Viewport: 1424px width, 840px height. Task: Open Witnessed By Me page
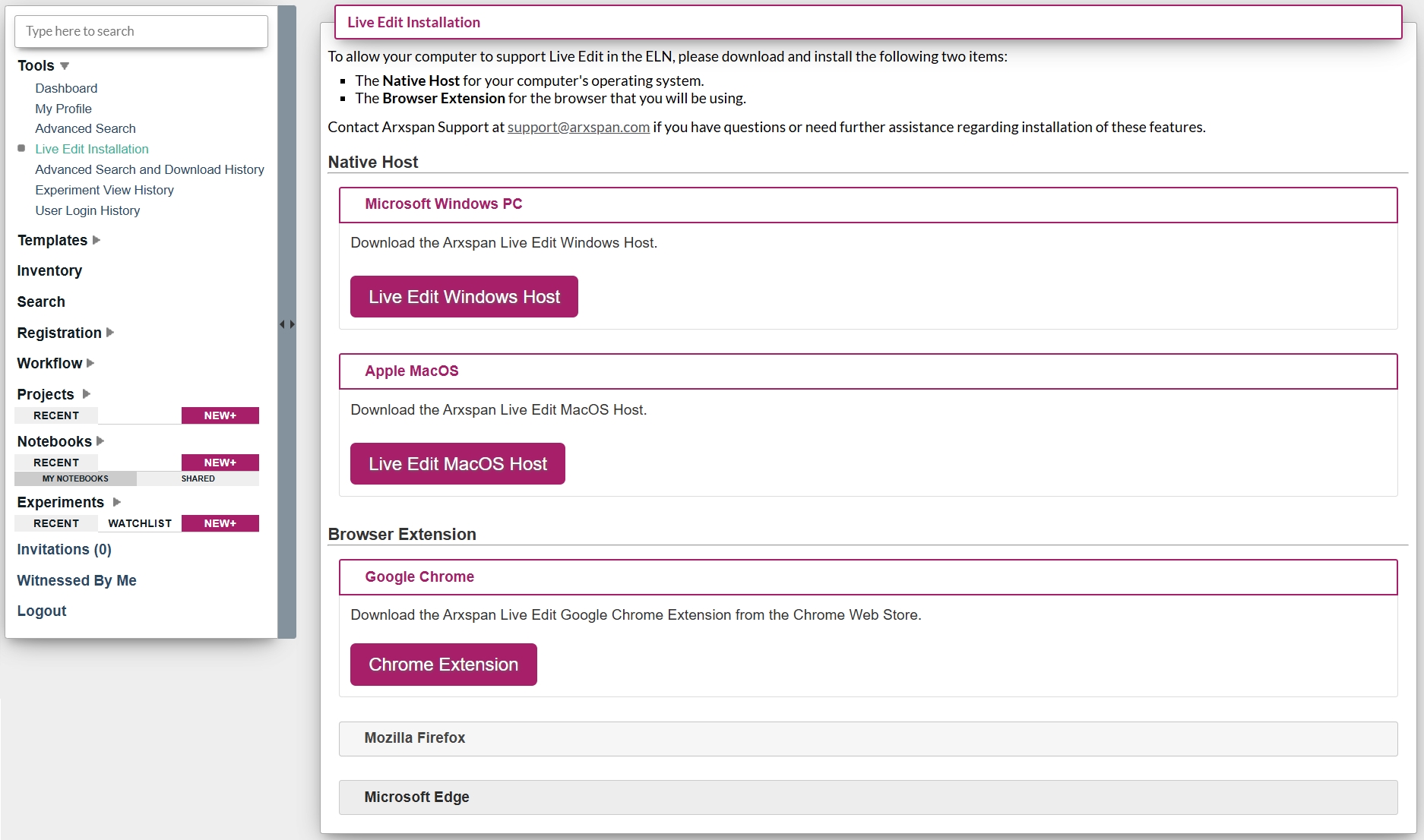77,581
